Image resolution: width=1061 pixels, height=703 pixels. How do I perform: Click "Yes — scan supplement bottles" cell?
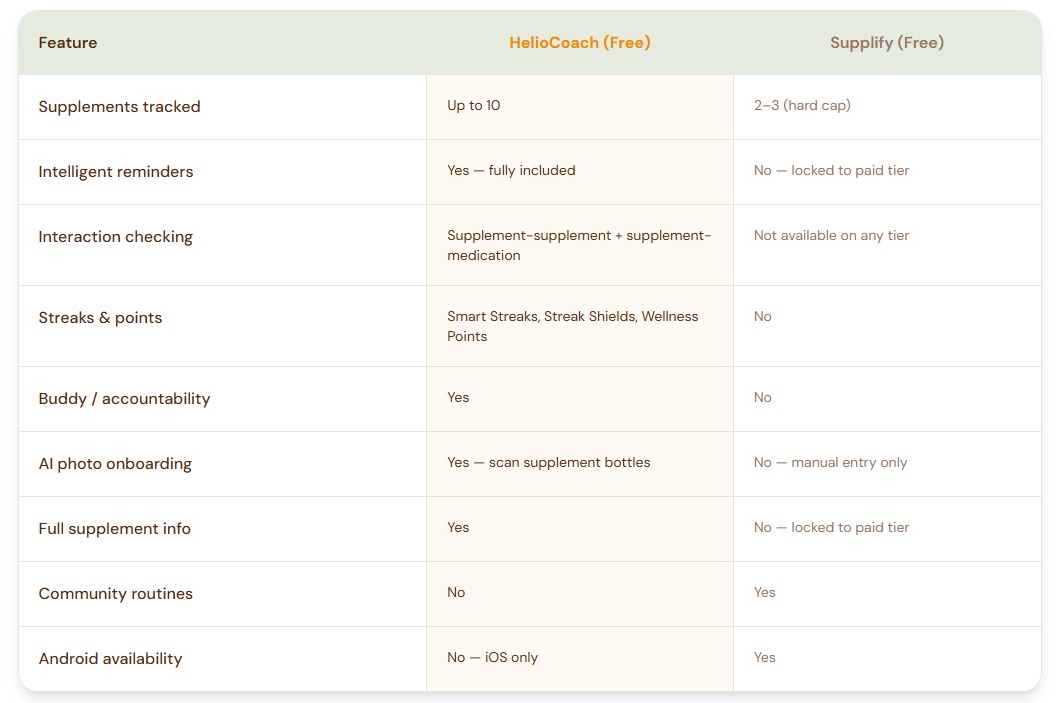549,462
